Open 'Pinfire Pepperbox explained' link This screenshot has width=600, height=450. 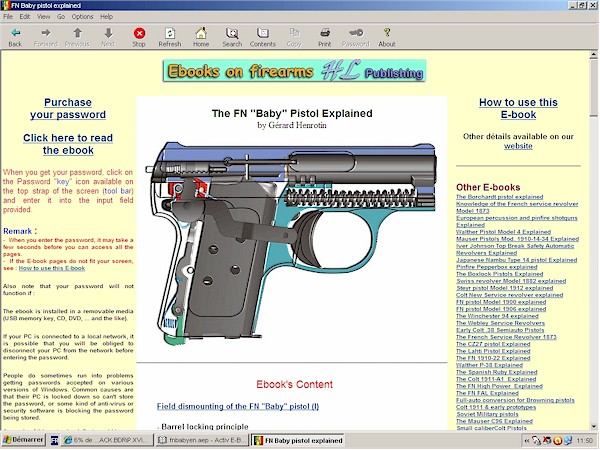(x=496, y=267)
